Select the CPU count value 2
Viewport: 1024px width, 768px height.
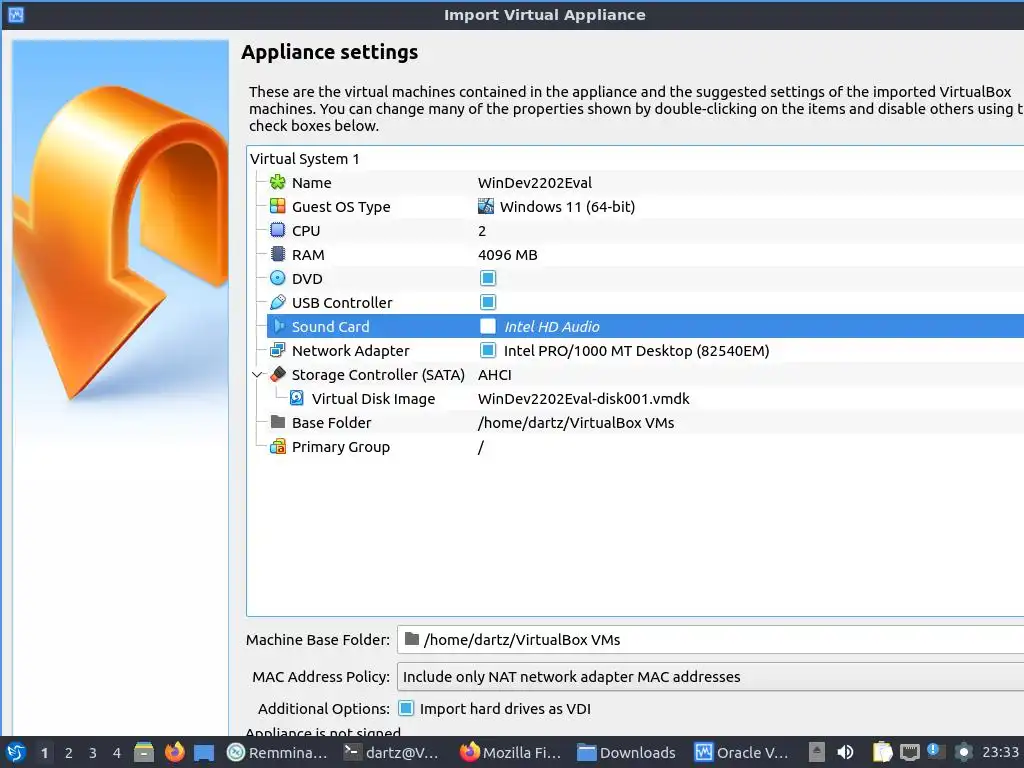point(482,231)
